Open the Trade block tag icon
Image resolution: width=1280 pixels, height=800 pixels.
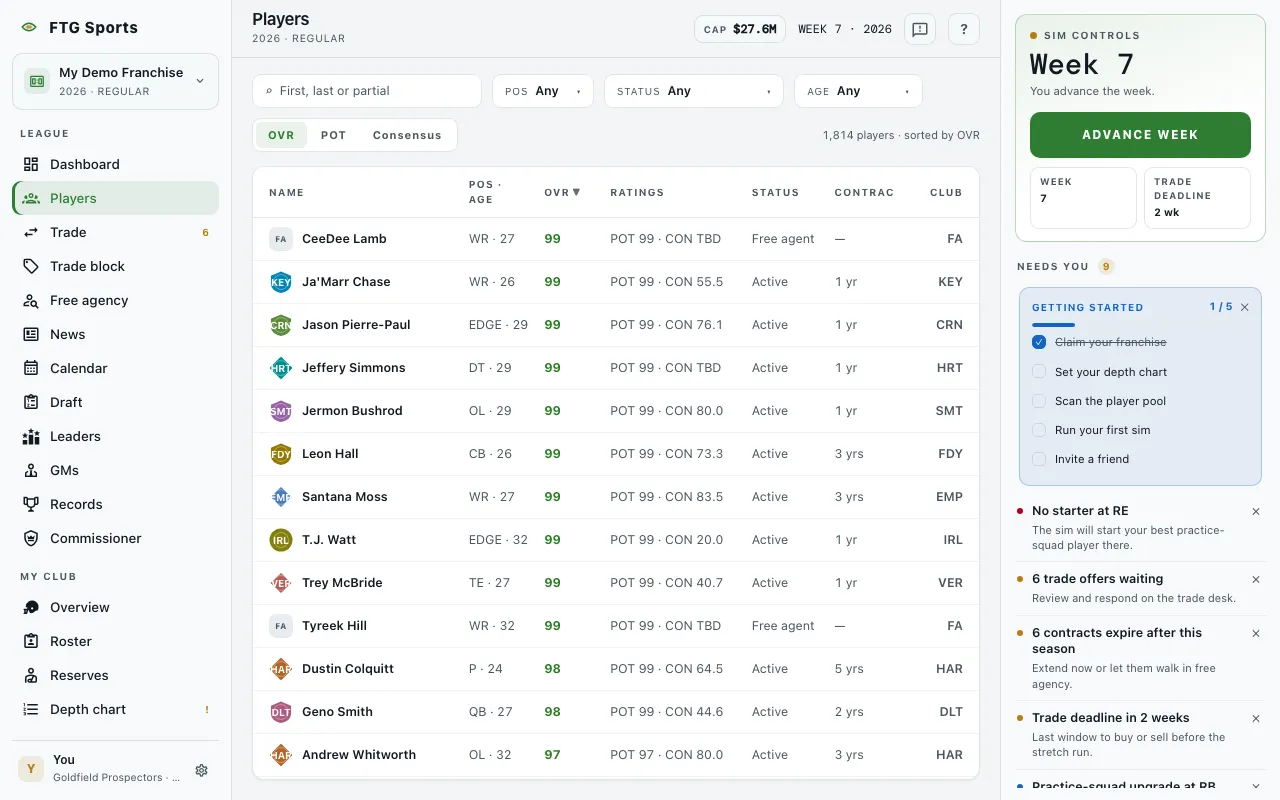(31, 266)
